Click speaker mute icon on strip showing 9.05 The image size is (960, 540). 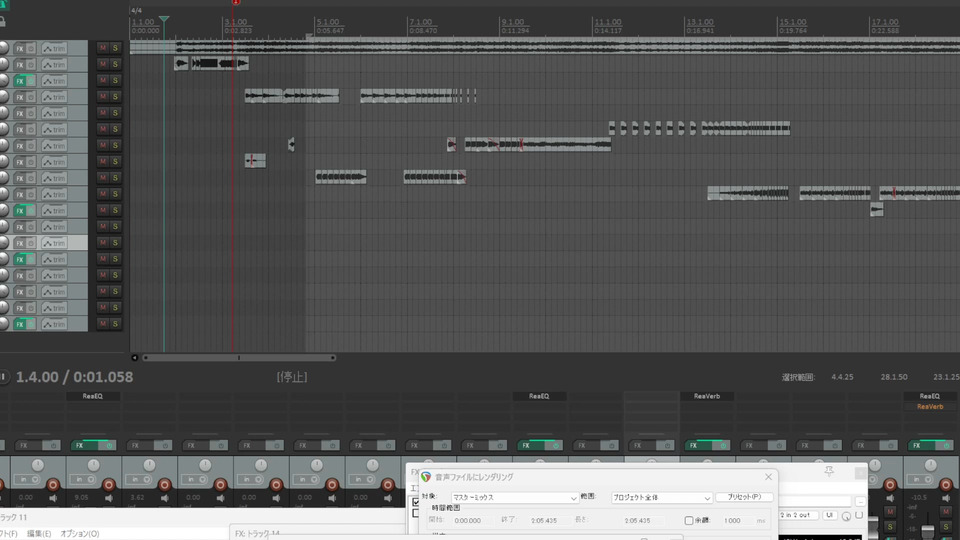[109, 498]
